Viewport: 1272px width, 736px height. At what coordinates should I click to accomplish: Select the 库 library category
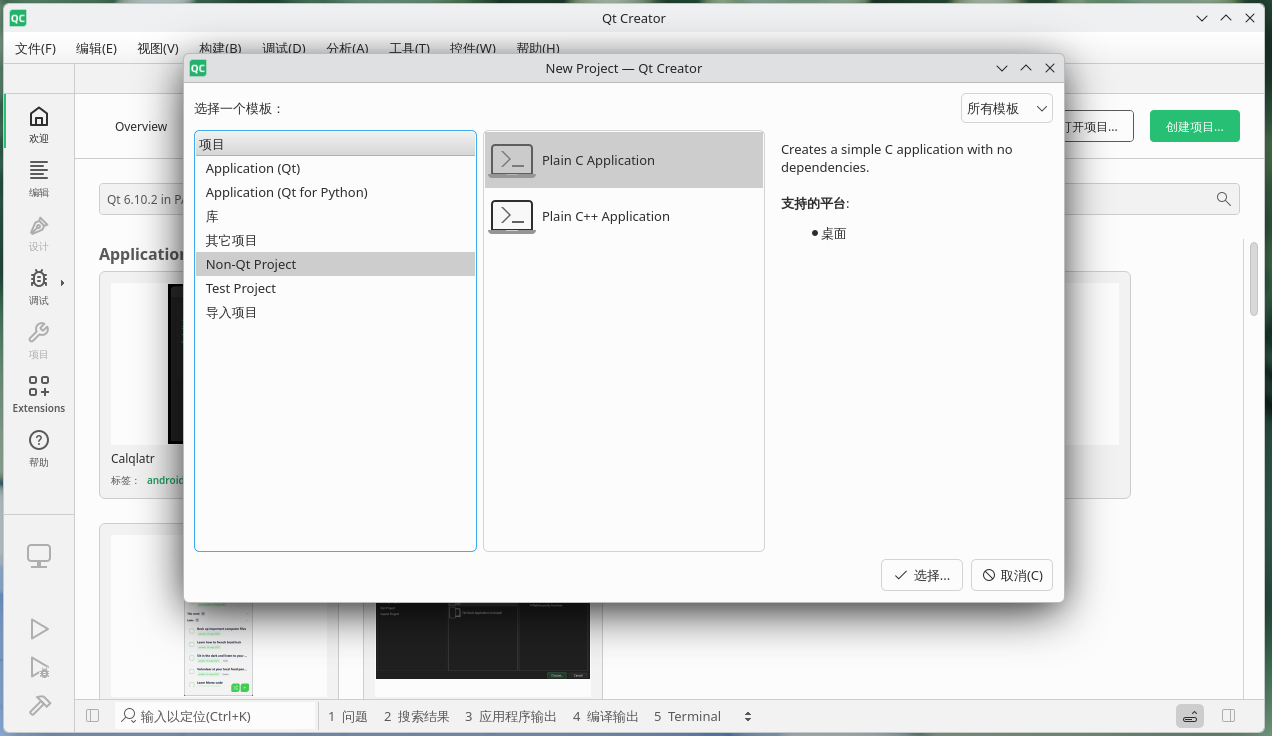coord(335,216)
